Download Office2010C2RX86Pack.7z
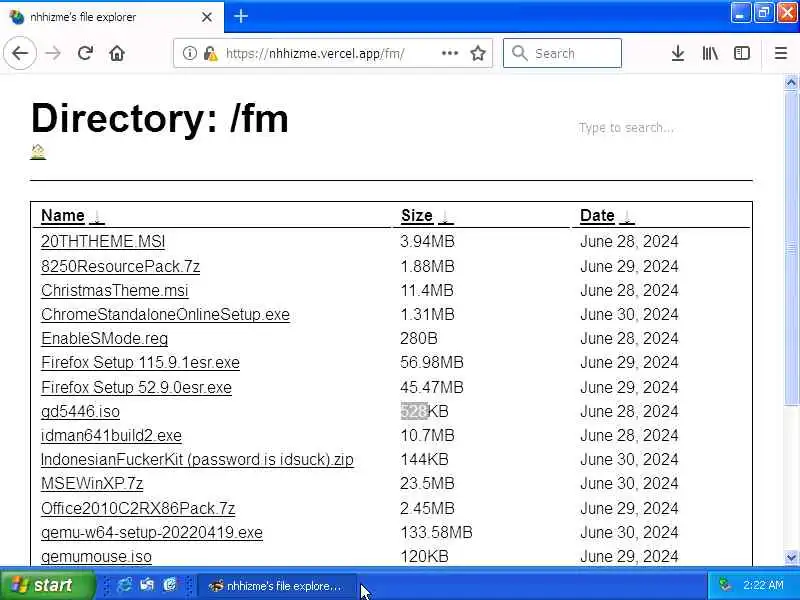 tap(138, 508)
